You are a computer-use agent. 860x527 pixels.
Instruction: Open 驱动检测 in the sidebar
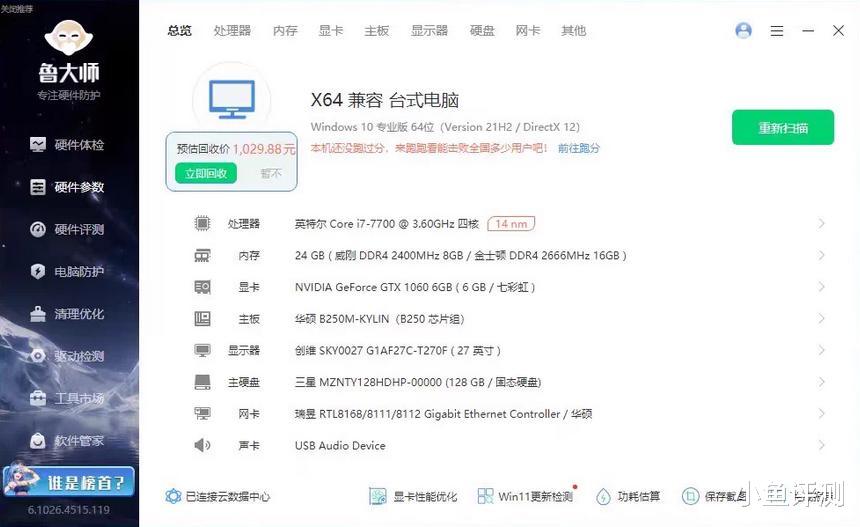coord(67,356)
